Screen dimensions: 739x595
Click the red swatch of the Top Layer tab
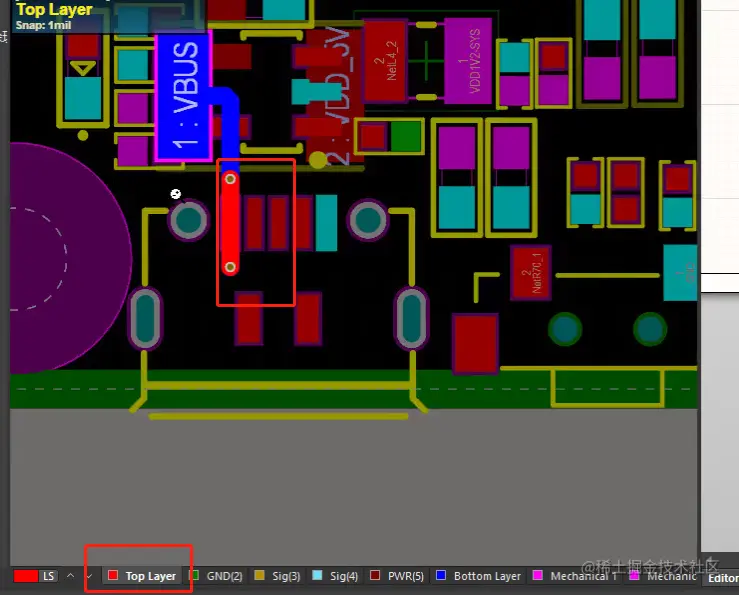[x=113, y=575]
